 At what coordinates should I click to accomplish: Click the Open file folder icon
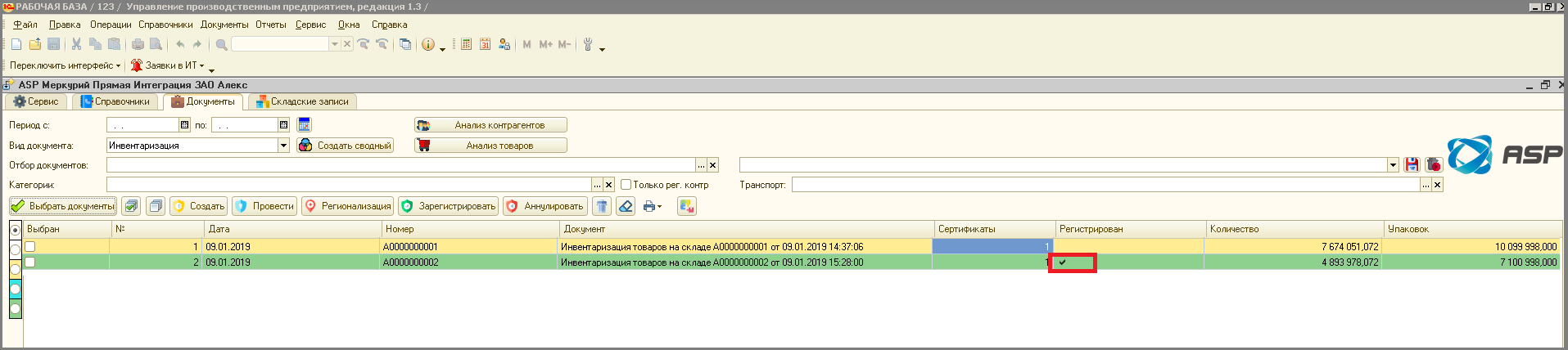tap(35, 44)
